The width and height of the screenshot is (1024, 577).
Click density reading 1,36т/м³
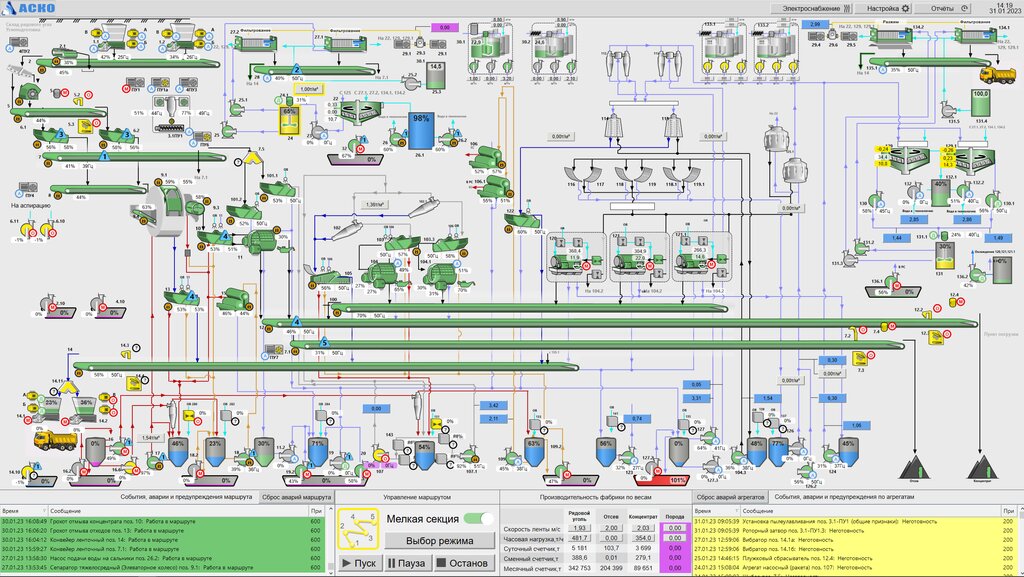374,204
